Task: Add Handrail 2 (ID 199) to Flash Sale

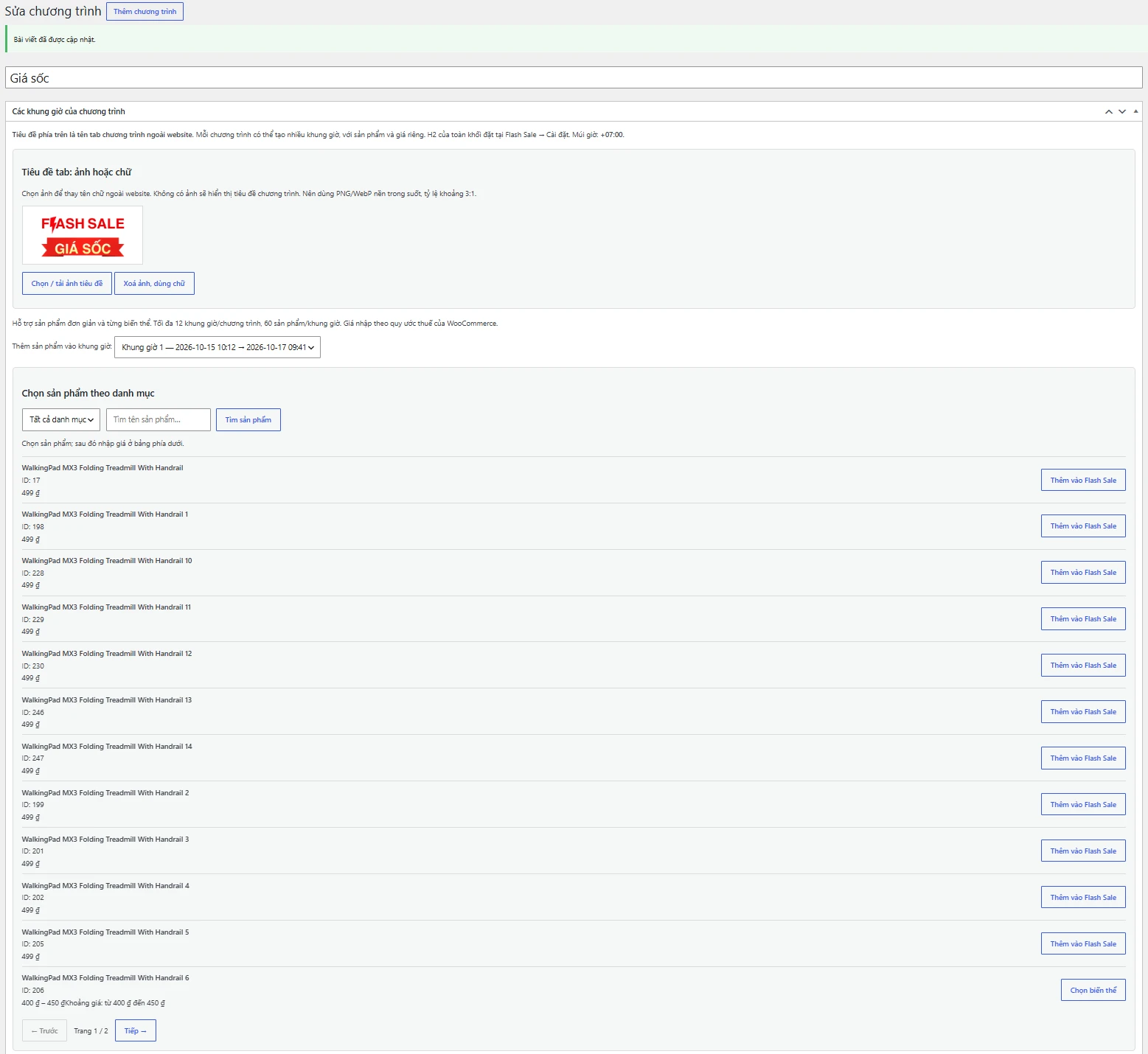Action: 1083,805
